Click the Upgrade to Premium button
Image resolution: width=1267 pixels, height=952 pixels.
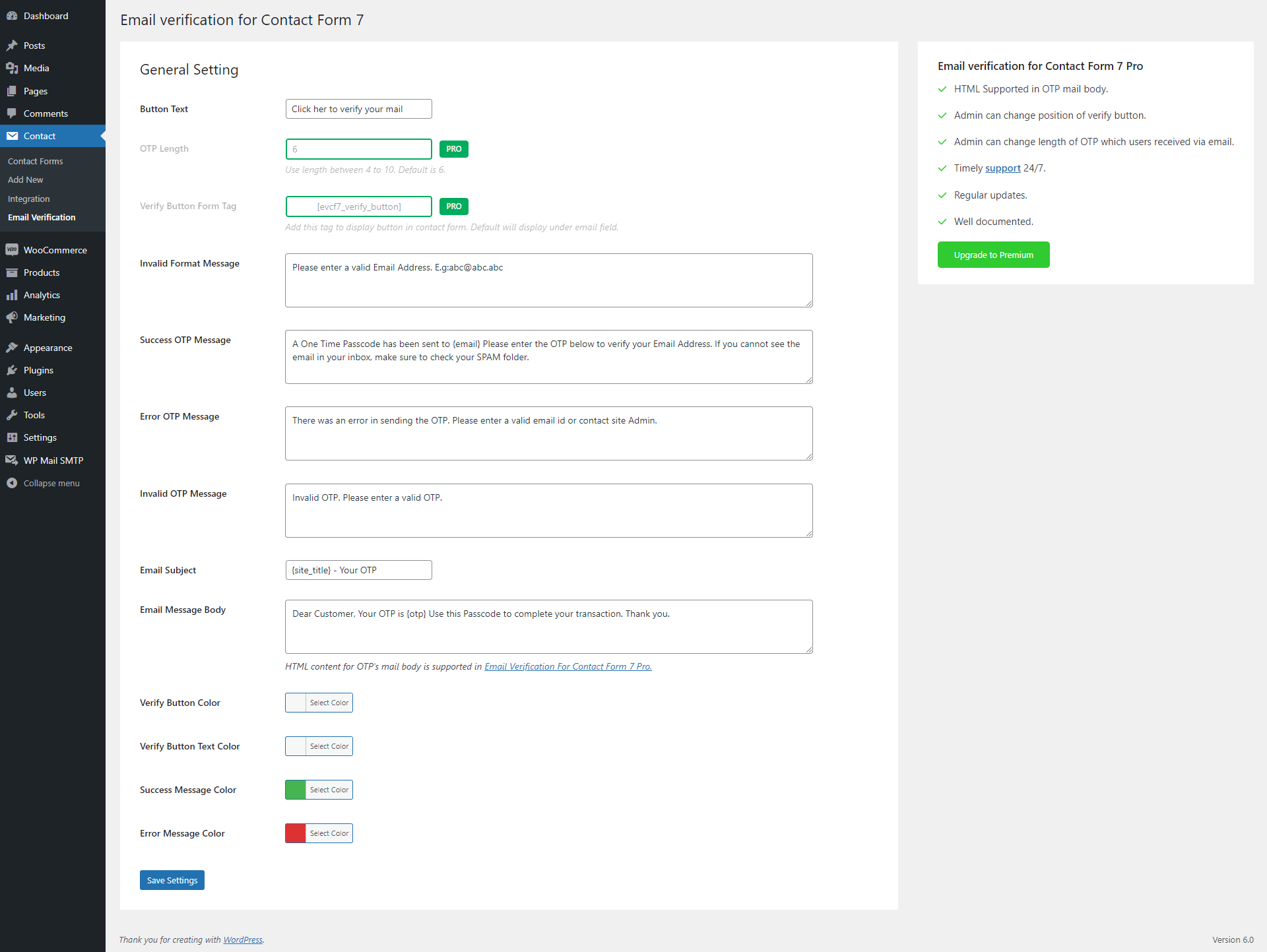pyautogui.click(x=994, y=255)
